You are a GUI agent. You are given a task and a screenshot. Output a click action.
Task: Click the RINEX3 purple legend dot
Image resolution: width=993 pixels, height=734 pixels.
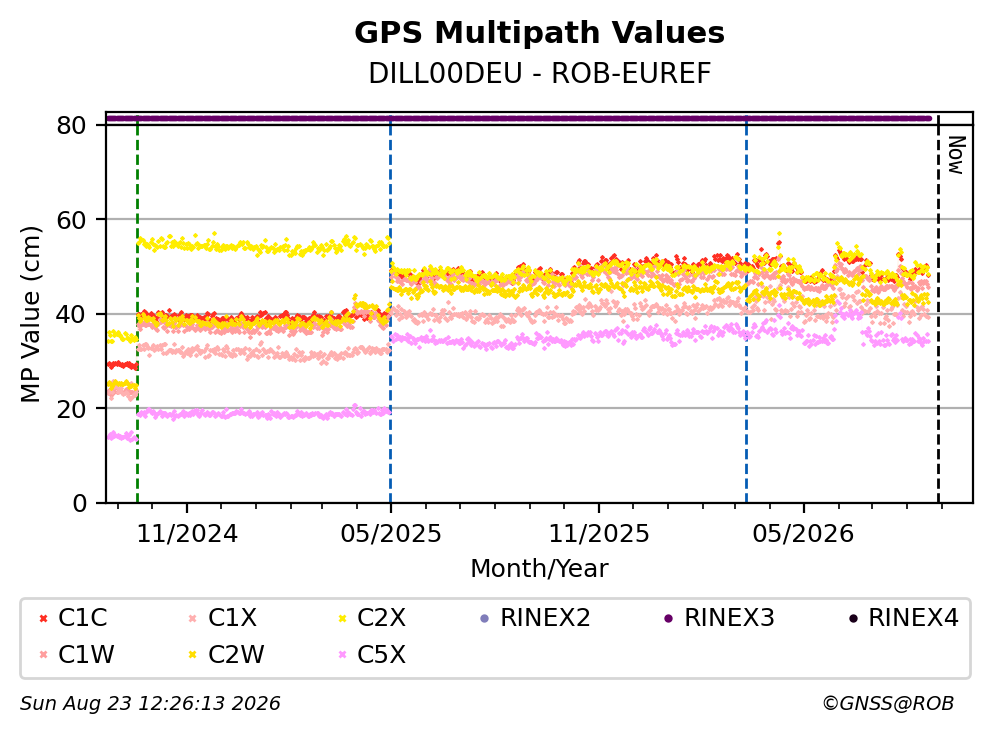tap(669, 618)
